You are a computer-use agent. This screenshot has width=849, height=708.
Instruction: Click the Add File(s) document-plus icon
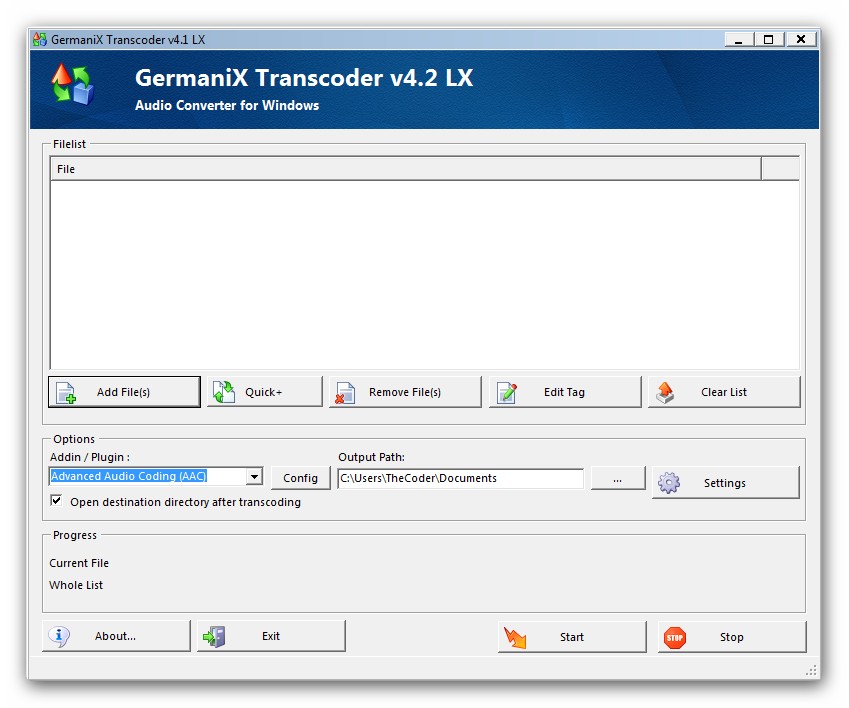coord(66,393)
